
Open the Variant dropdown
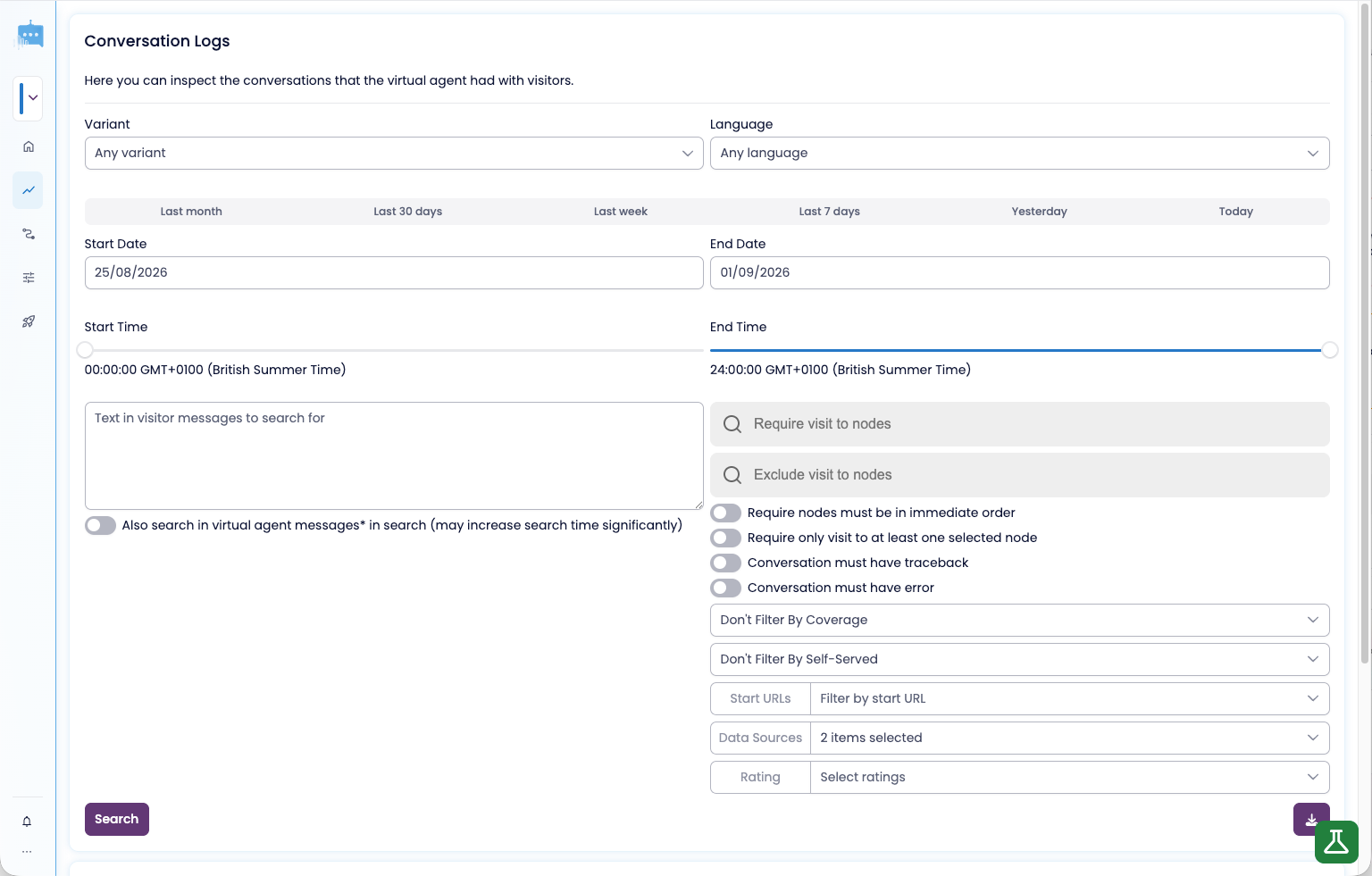pos(394,153)
